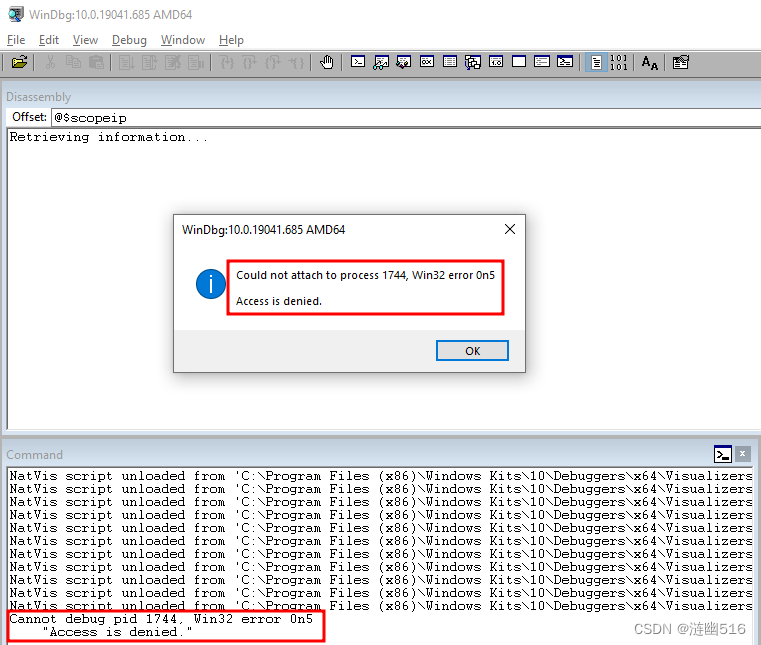Open the Registers window icon
761x645 pixels.
(427, 62)
